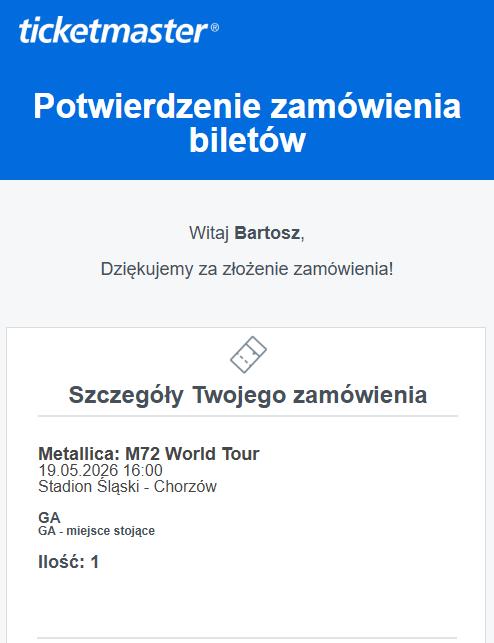Open the Metallica: M72 World Tour title

point(148,454)
